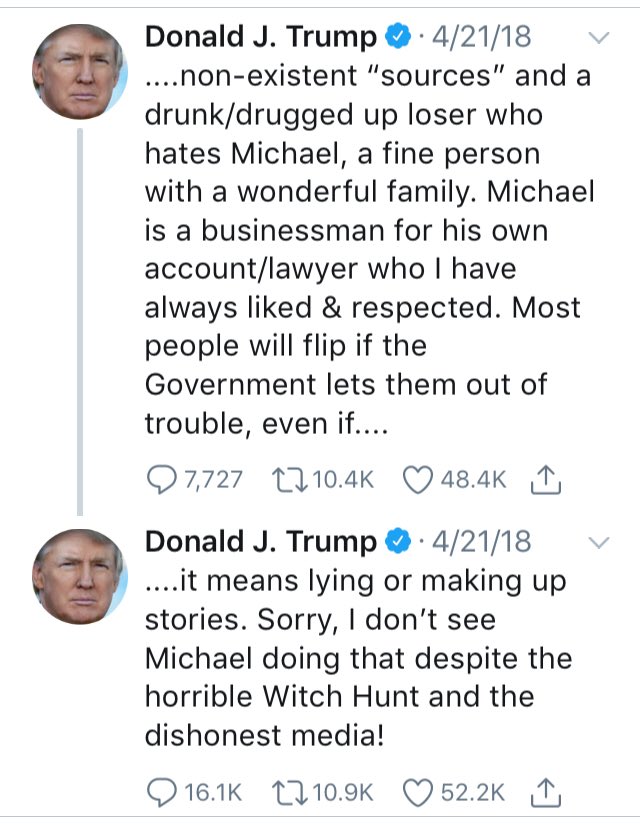
Task: Like the tweet with 52.2K likes
Action: (419, 792)
